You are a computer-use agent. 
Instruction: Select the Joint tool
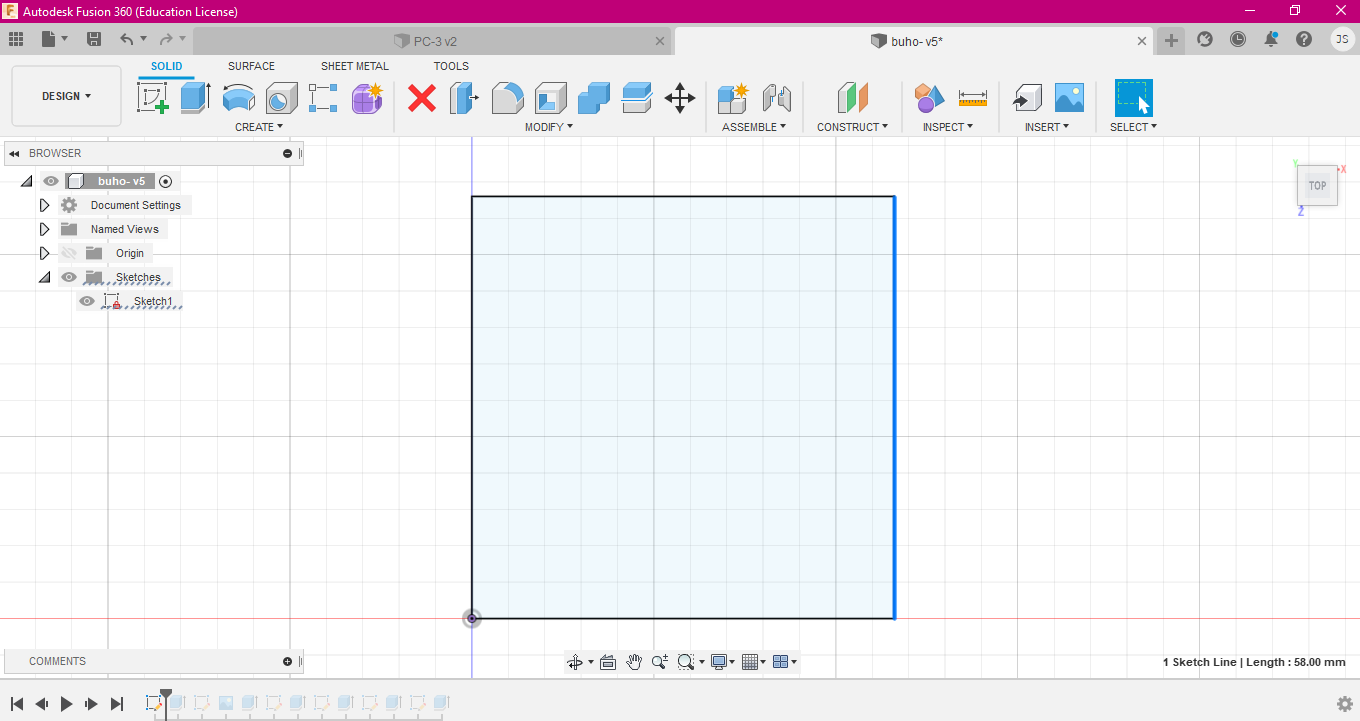coord(776,98)
